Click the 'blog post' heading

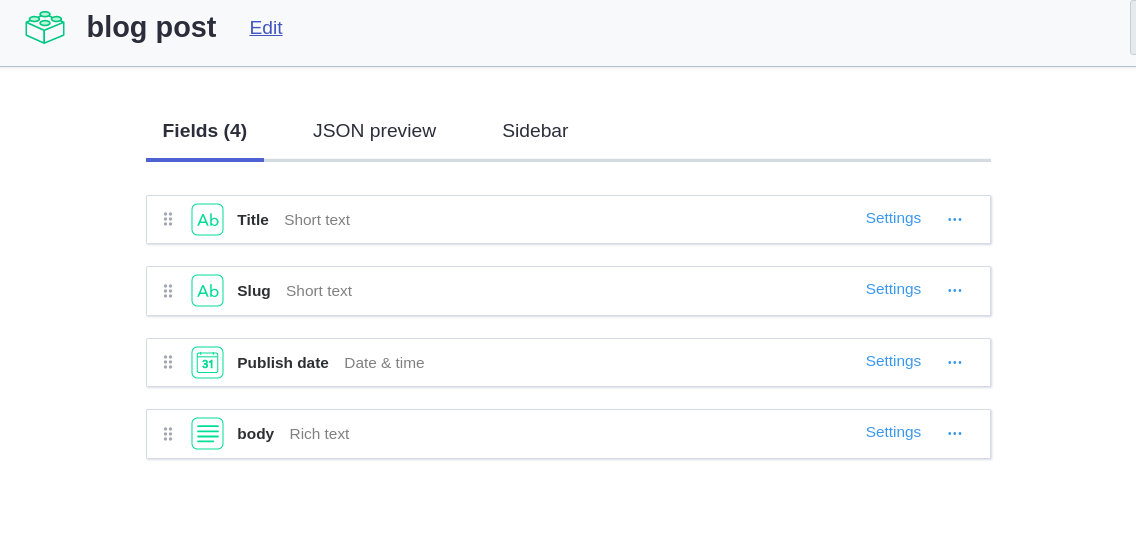click(151, 28)
